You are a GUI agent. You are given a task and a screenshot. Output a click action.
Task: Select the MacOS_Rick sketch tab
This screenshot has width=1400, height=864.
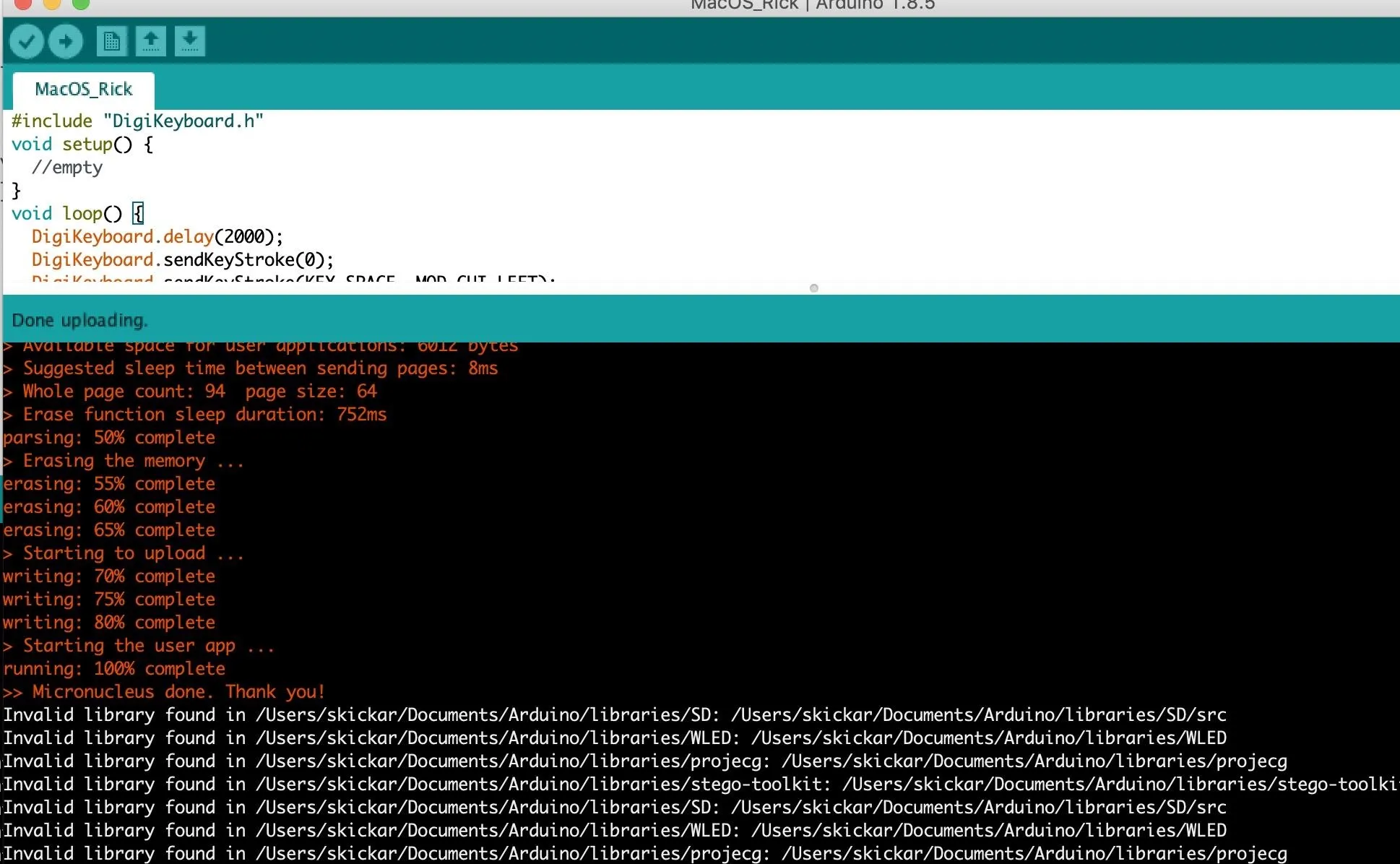click(84, 90)
